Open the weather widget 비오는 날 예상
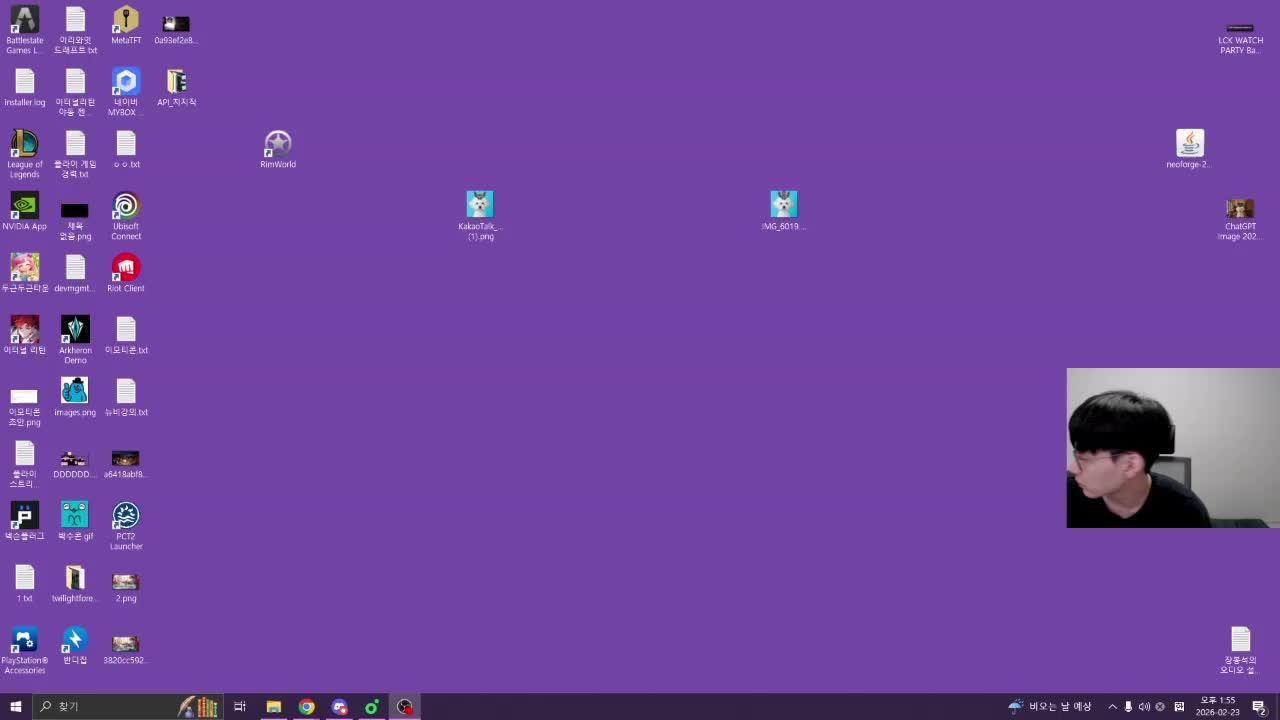 (x=1050, y=707)
